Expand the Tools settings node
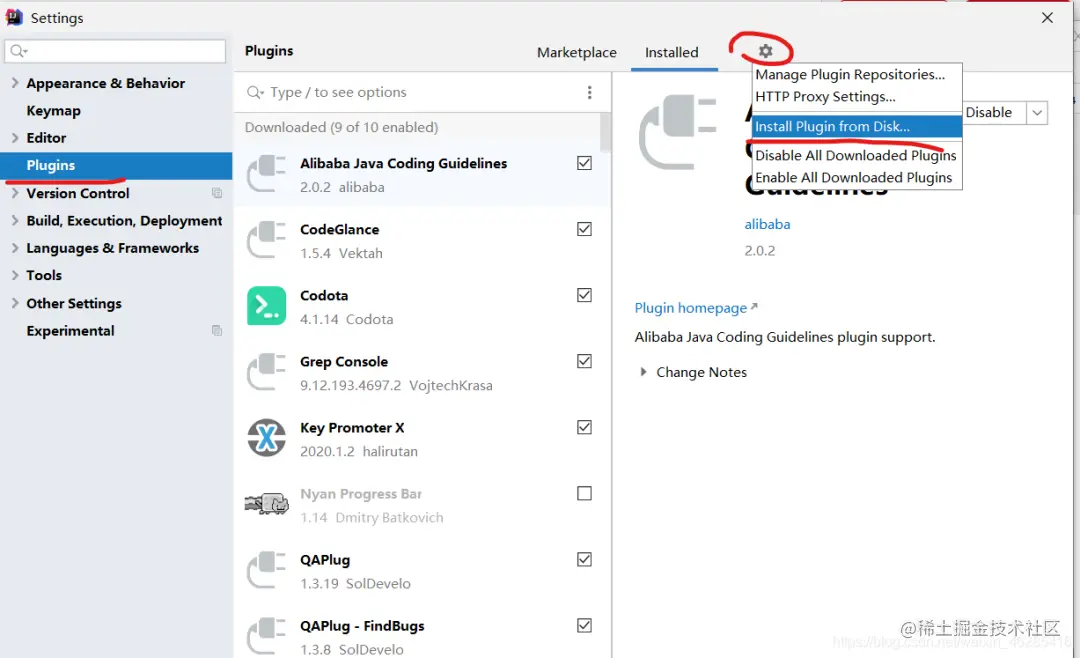 point(15,275)
